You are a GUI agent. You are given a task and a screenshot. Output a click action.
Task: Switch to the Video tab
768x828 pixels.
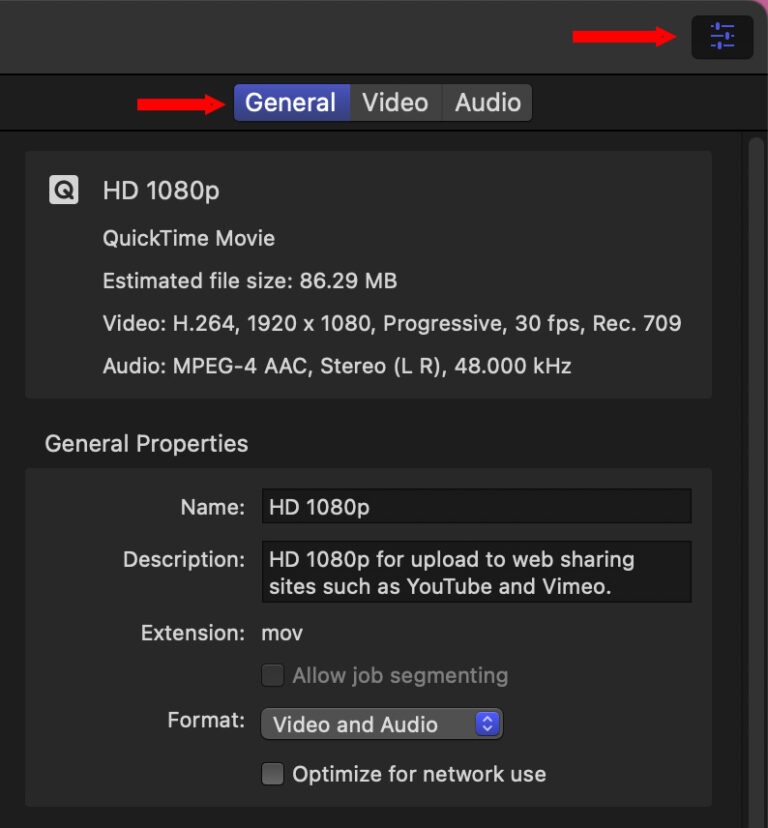click(396, 102)
